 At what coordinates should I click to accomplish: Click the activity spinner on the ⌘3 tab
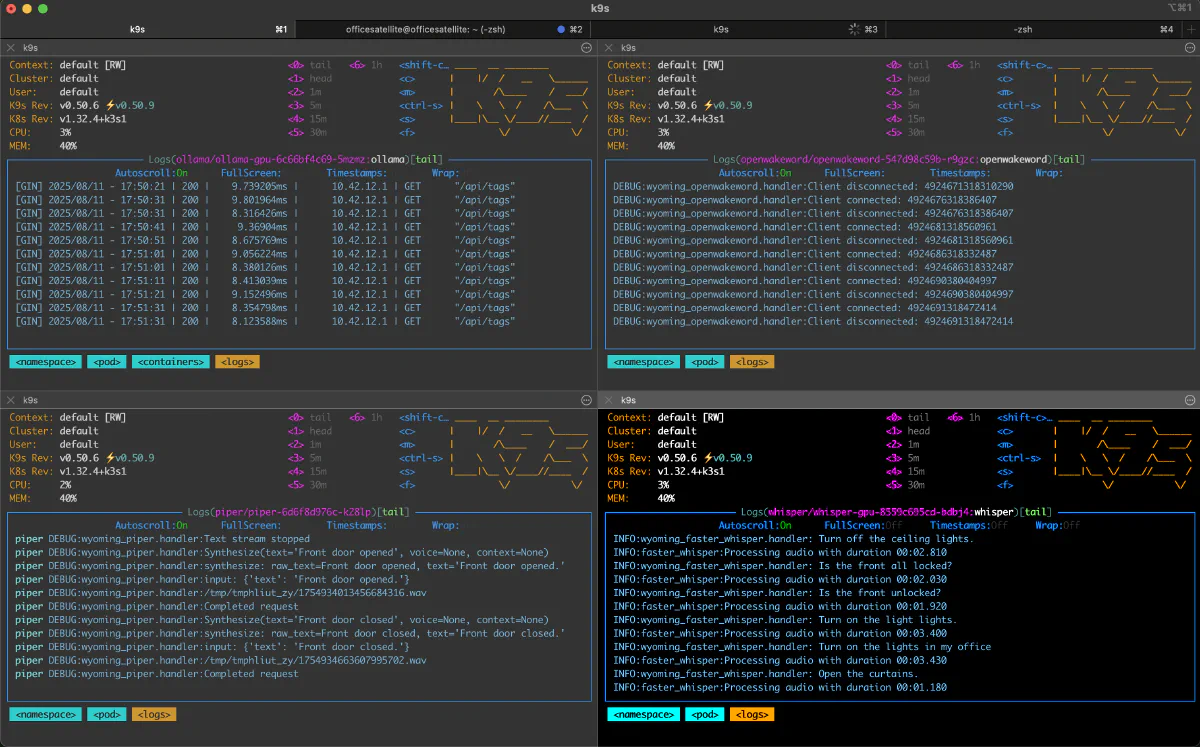854,29
